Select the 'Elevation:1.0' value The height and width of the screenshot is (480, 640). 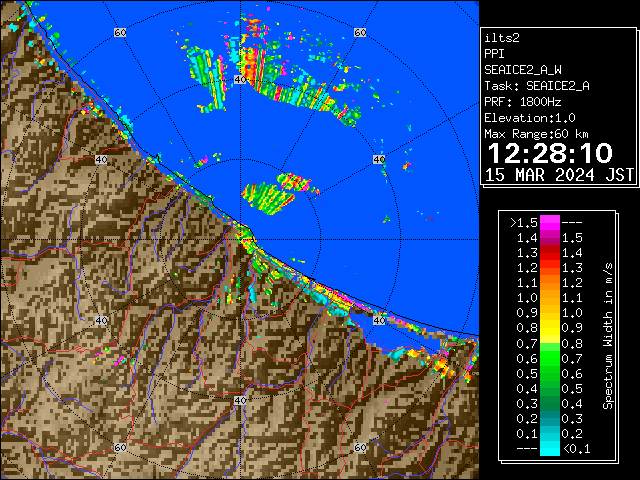point(530,118)
